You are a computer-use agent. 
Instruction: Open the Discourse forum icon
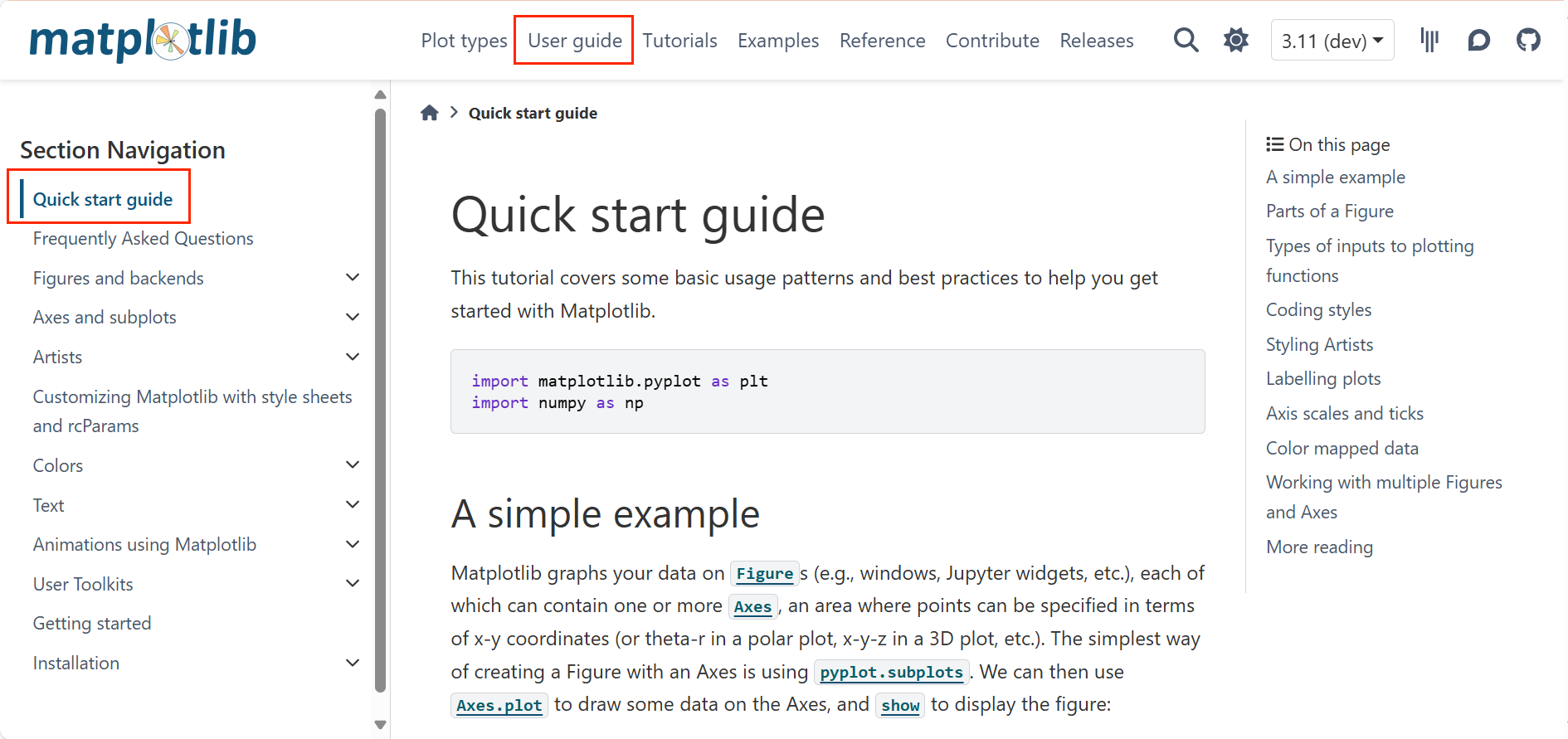pyautogui.click(x=1478, y=40)
